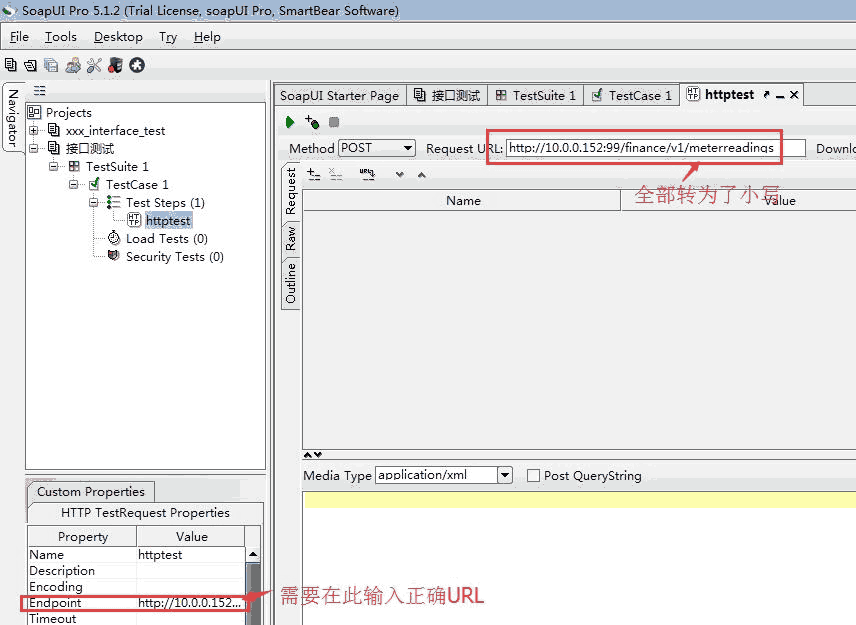Open the Media Type dropdown
The image size is (856, 625).
click(x=504, y=476)
